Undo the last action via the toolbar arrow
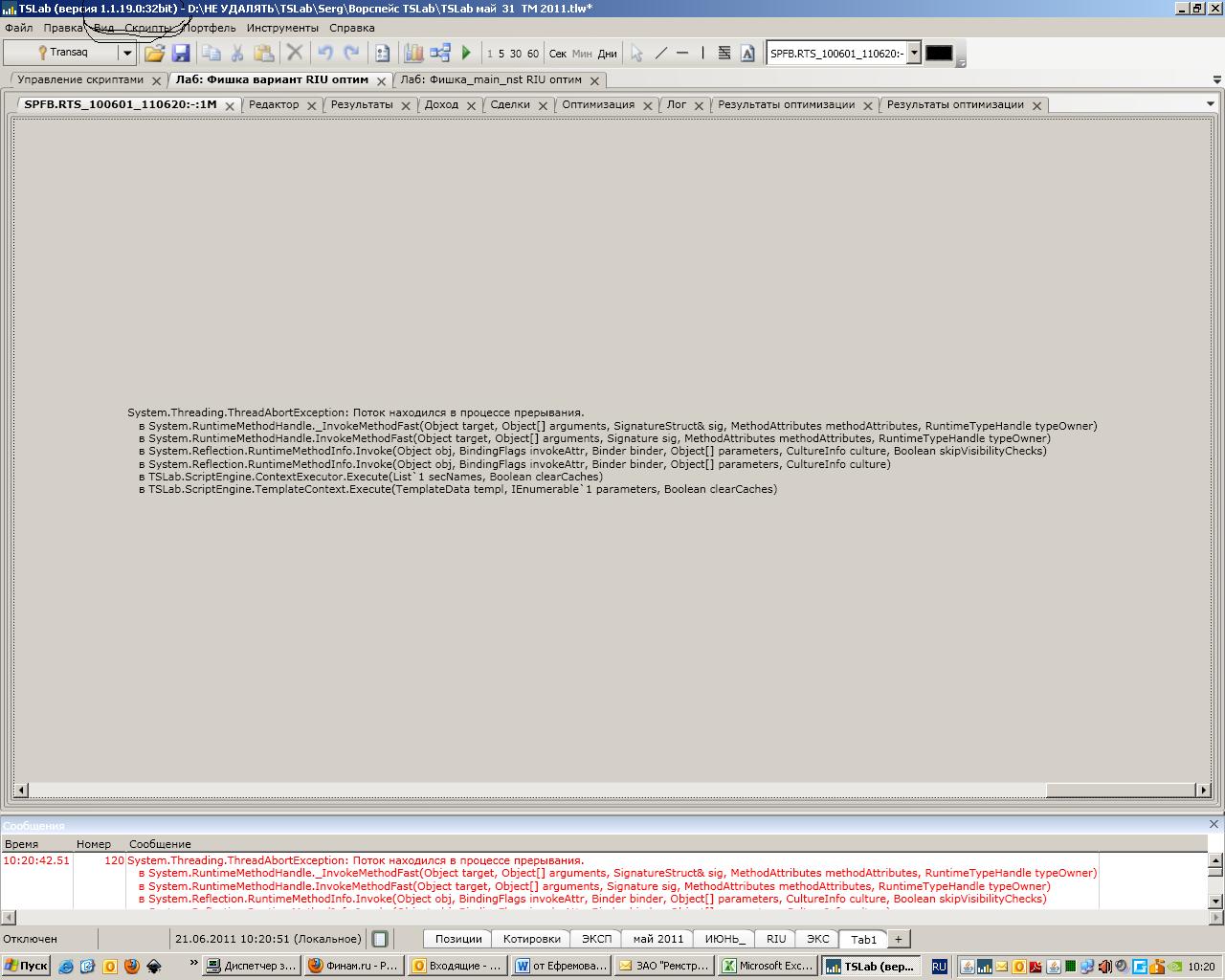1225x980 pixels. click(x=325, y=54)
